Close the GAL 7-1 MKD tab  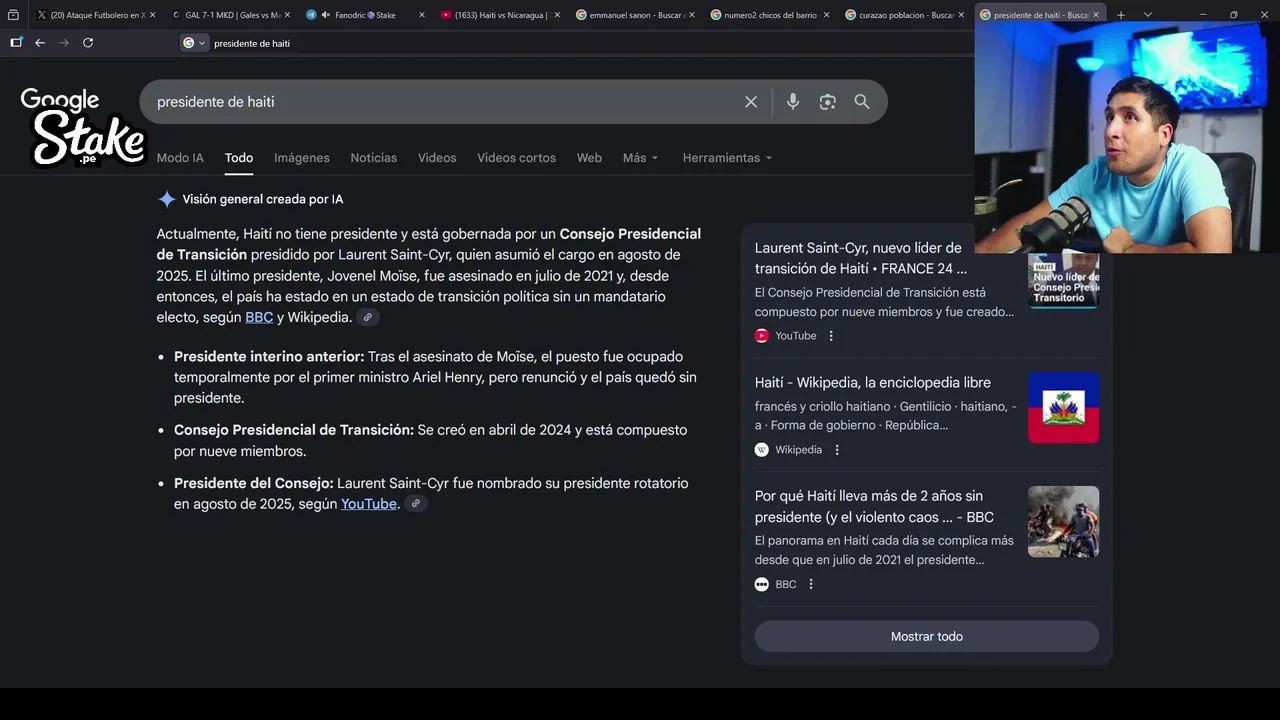287,15
